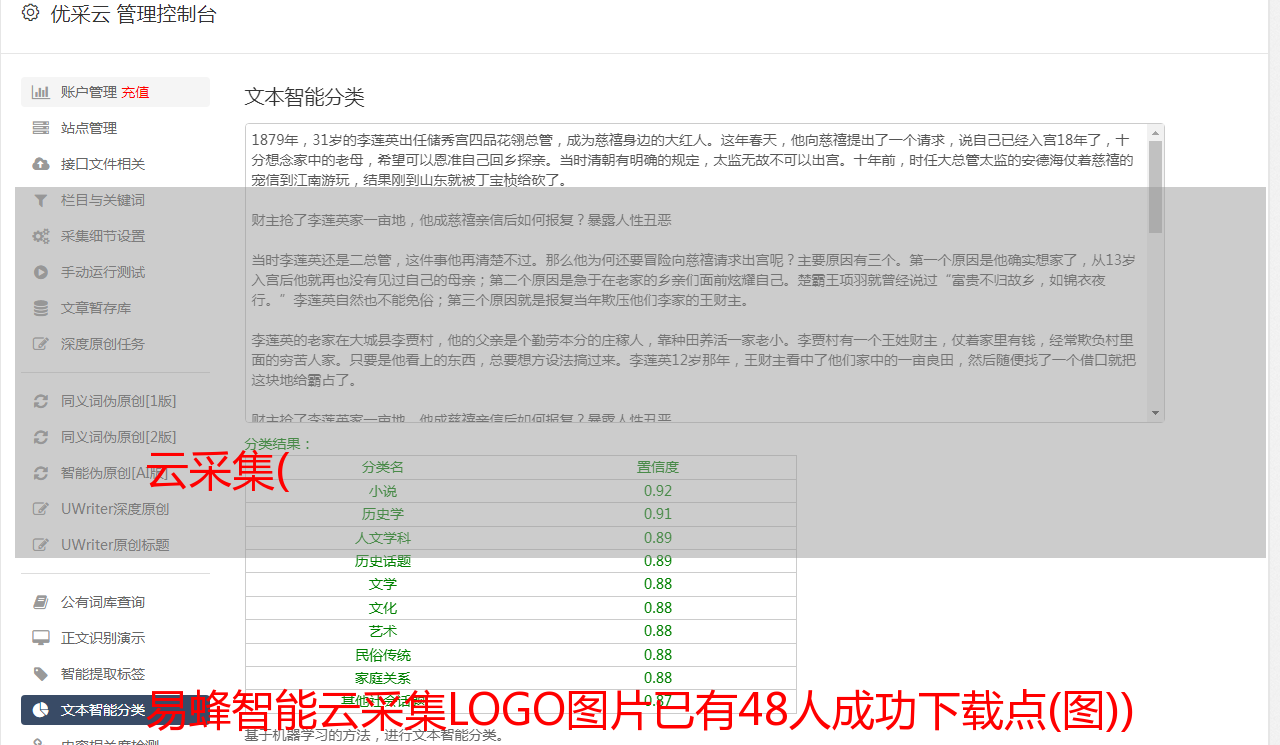Click the bar chart icon beside 账户管理
Viewport: 1280px width, 745px height.
pos(41,92)
